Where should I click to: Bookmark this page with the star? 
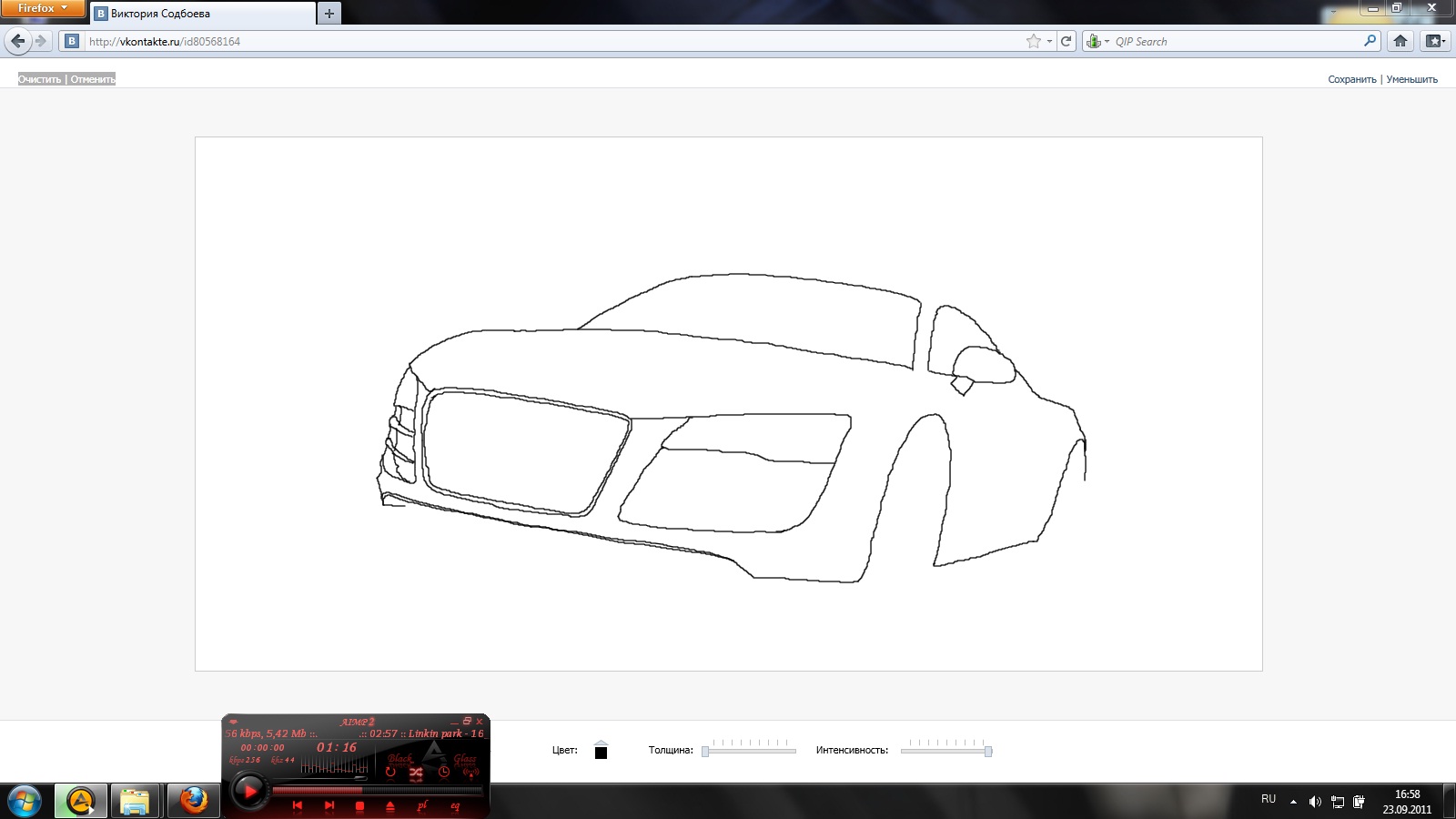tap(1033, 41)
